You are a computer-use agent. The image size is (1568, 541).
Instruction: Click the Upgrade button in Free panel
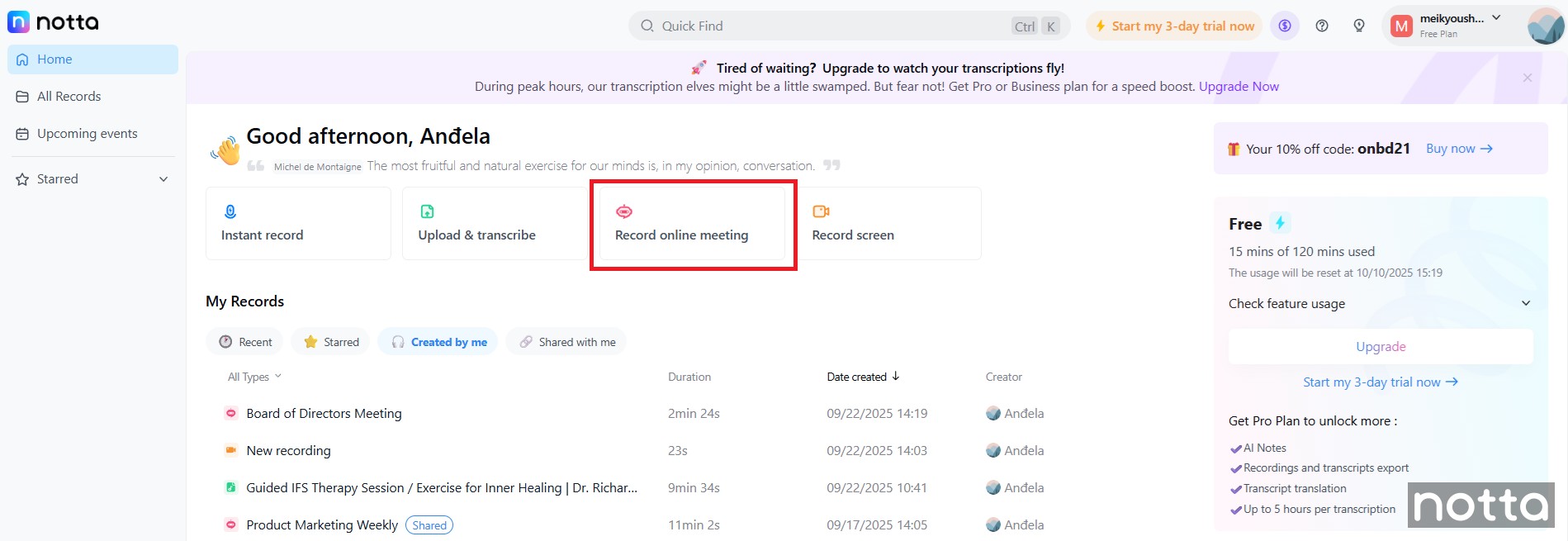pos(1381,347)
